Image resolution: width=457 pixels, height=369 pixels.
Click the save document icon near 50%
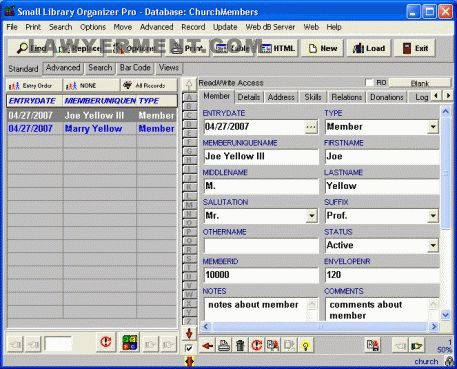point(372,345)
